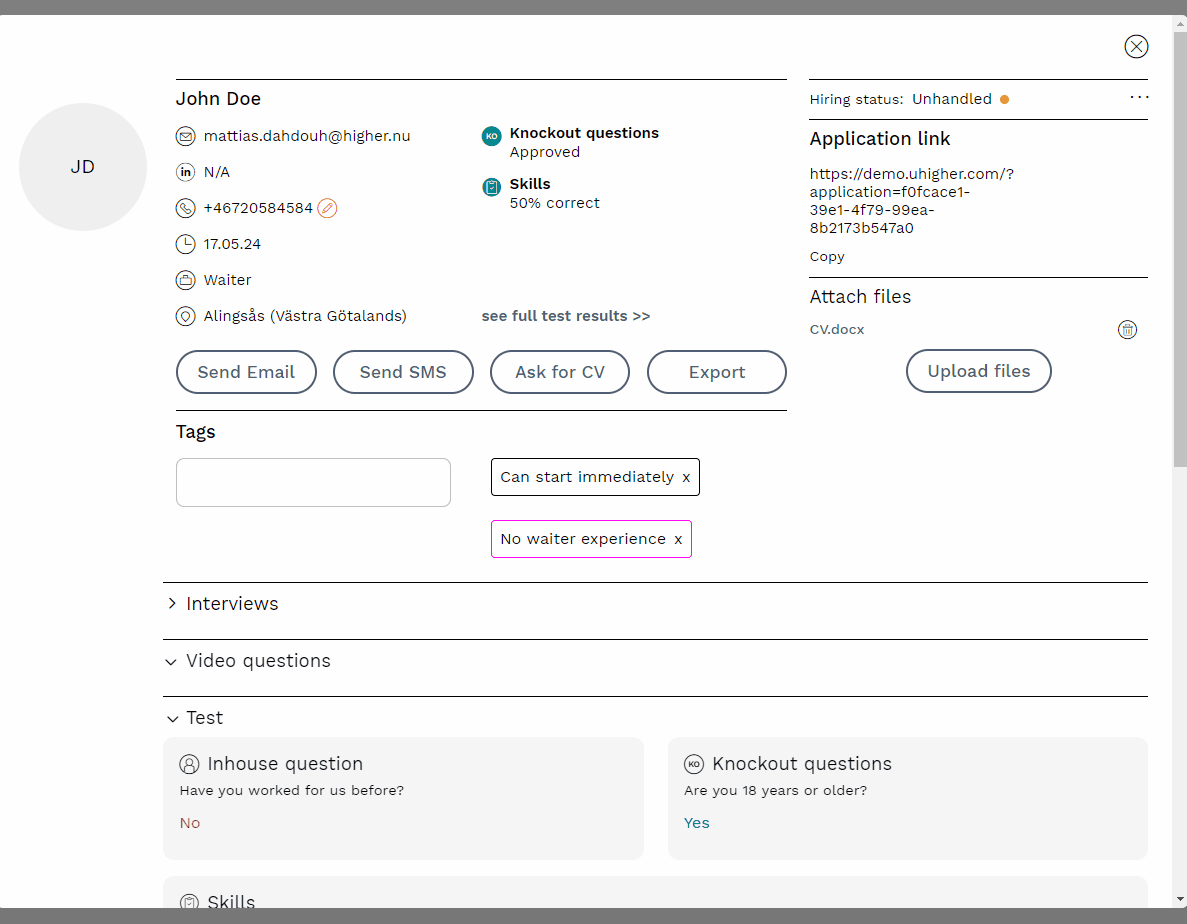This screenshot has height=924, width=1187.
Task: Click the pencil icon beside phone number
Action: [327, 208]
